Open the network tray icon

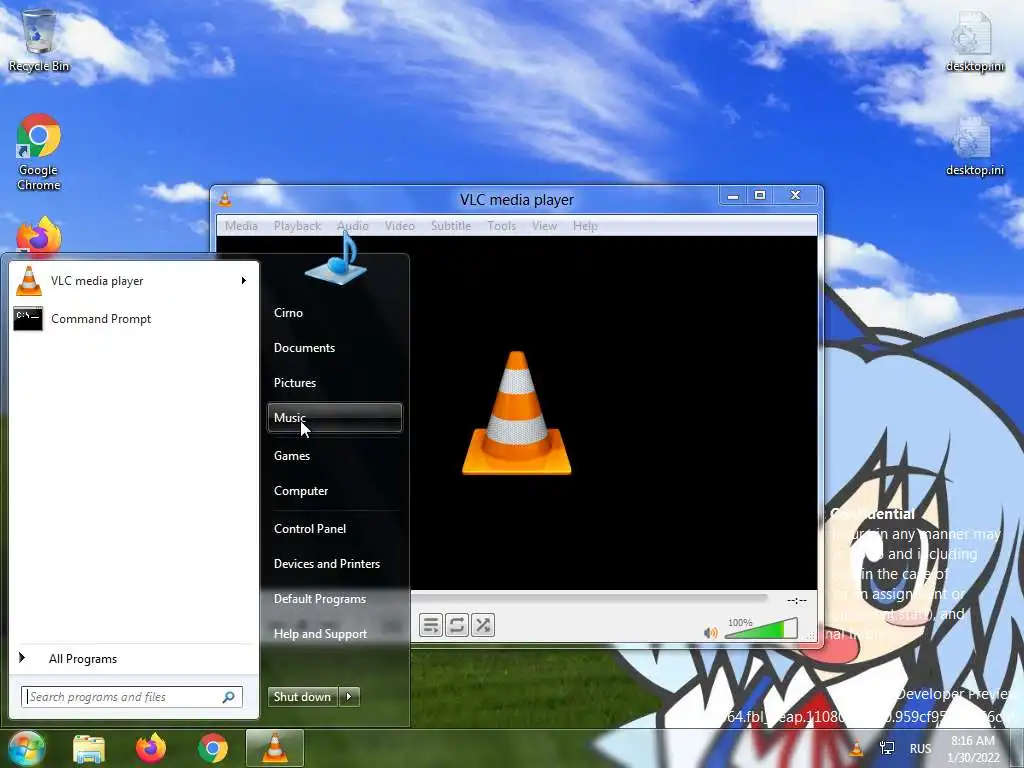click(887, 748)
